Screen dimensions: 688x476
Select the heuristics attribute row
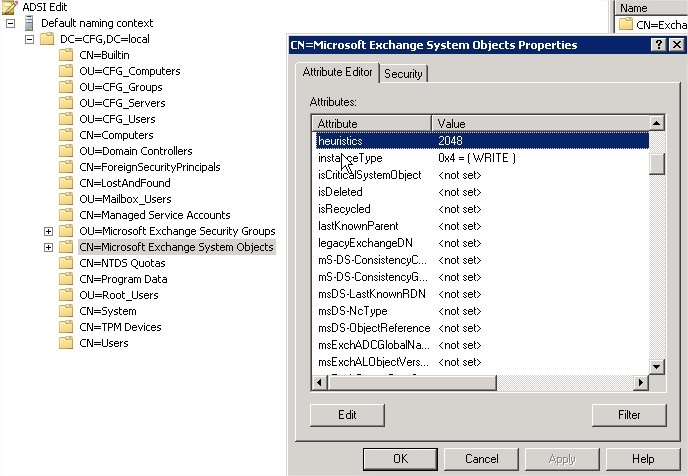point(482,141)
